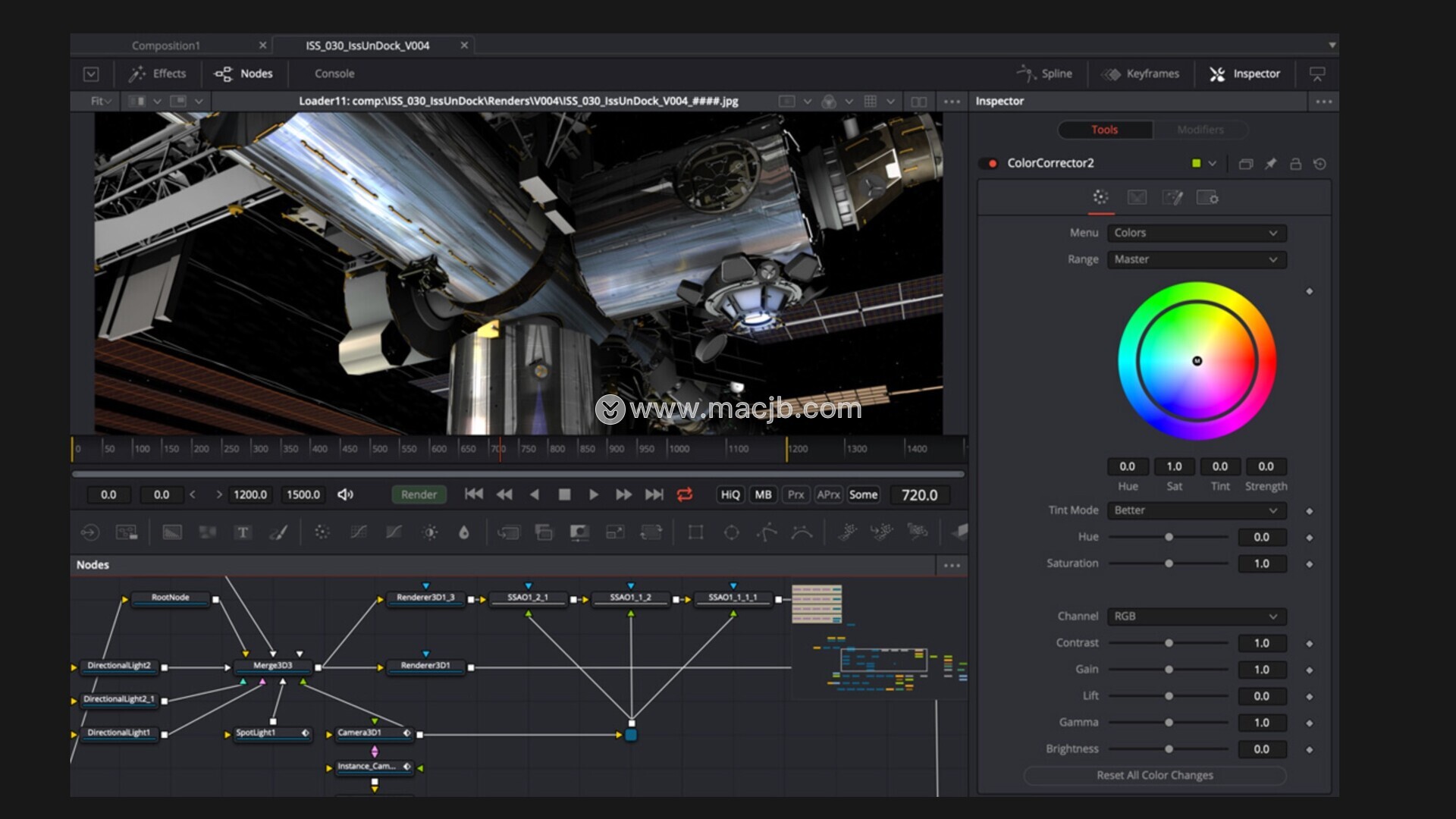Add an Ellipse mask tool
The height and width of the screenshot is (819, 1456).
point(731,532)
